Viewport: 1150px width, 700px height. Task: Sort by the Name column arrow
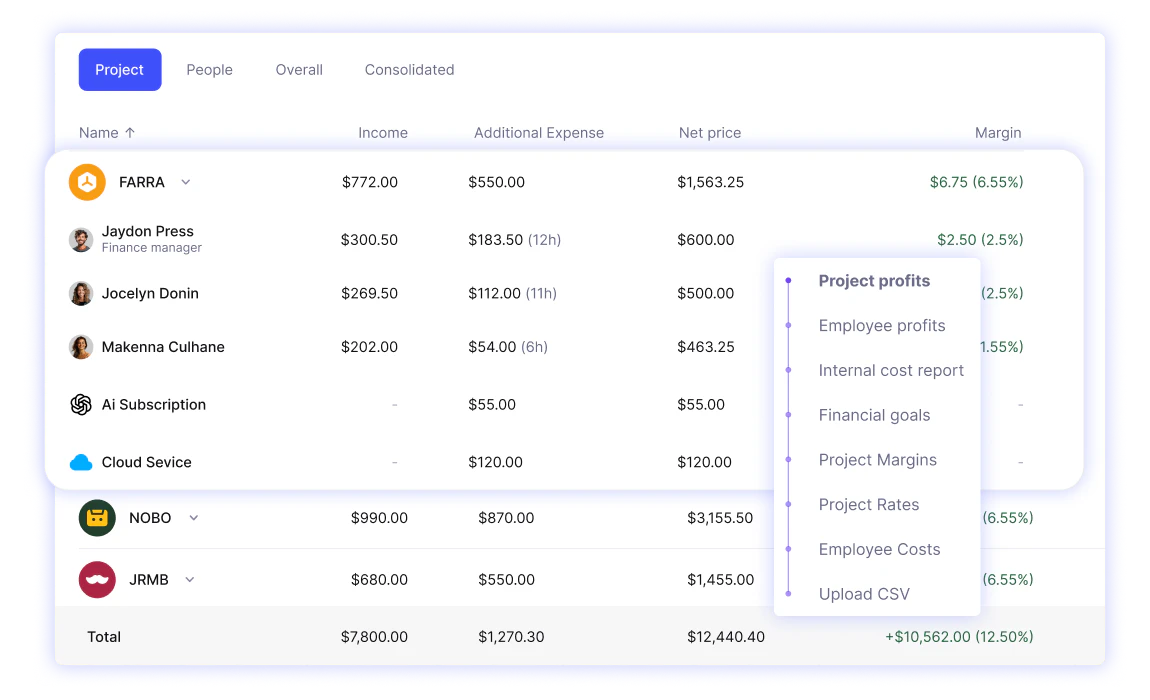(x=130, y=133)
